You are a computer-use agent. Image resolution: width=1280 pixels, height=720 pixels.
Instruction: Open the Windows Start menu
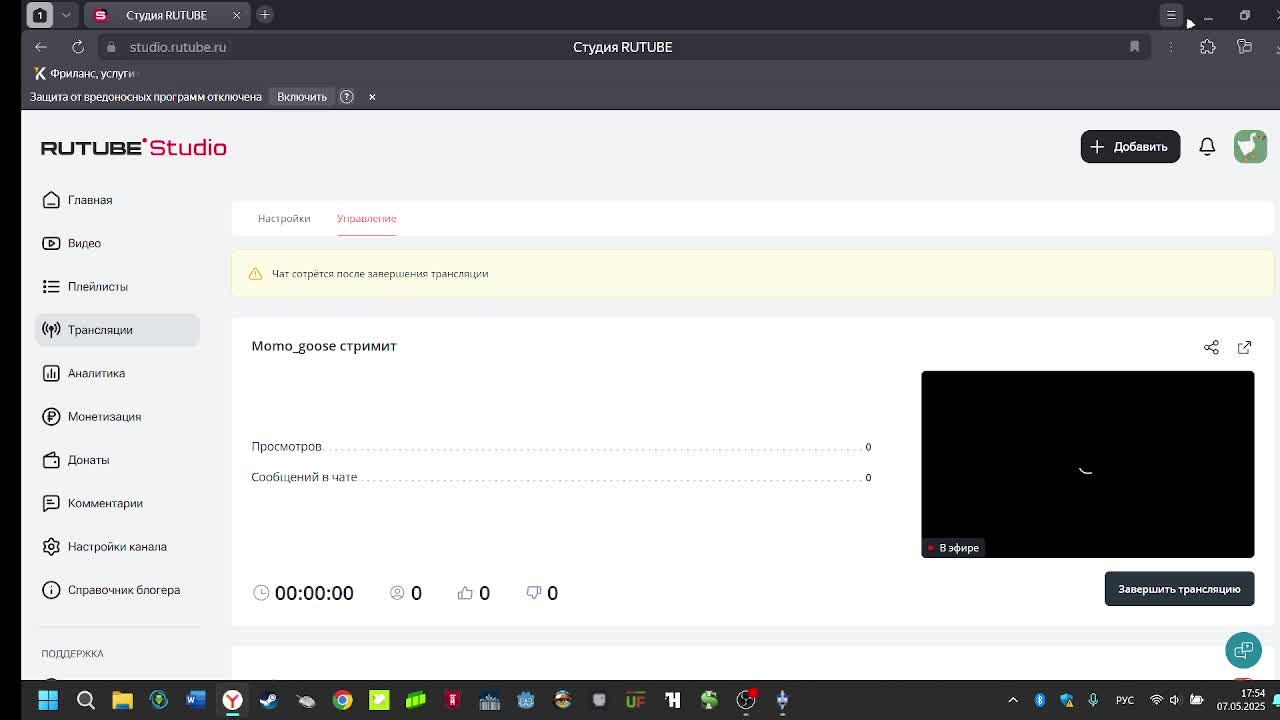tap(48, 700)
